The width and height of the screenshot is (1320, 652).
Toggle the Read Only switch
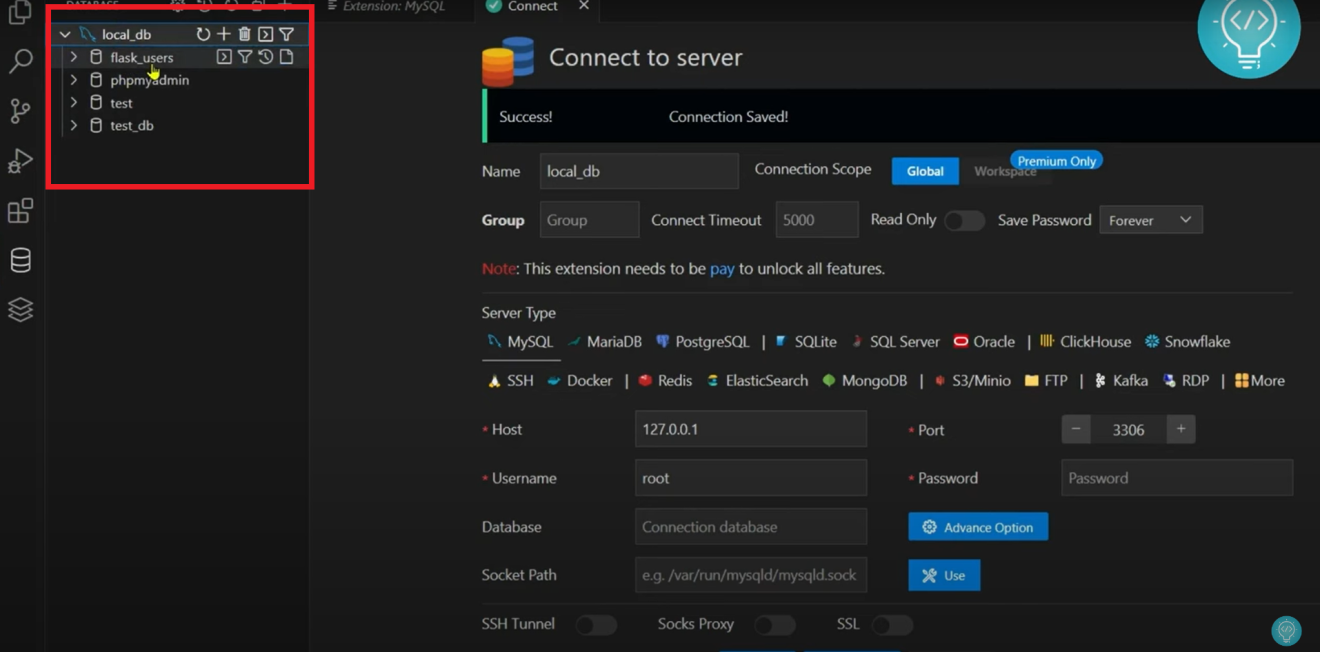[x=964, y=221]
